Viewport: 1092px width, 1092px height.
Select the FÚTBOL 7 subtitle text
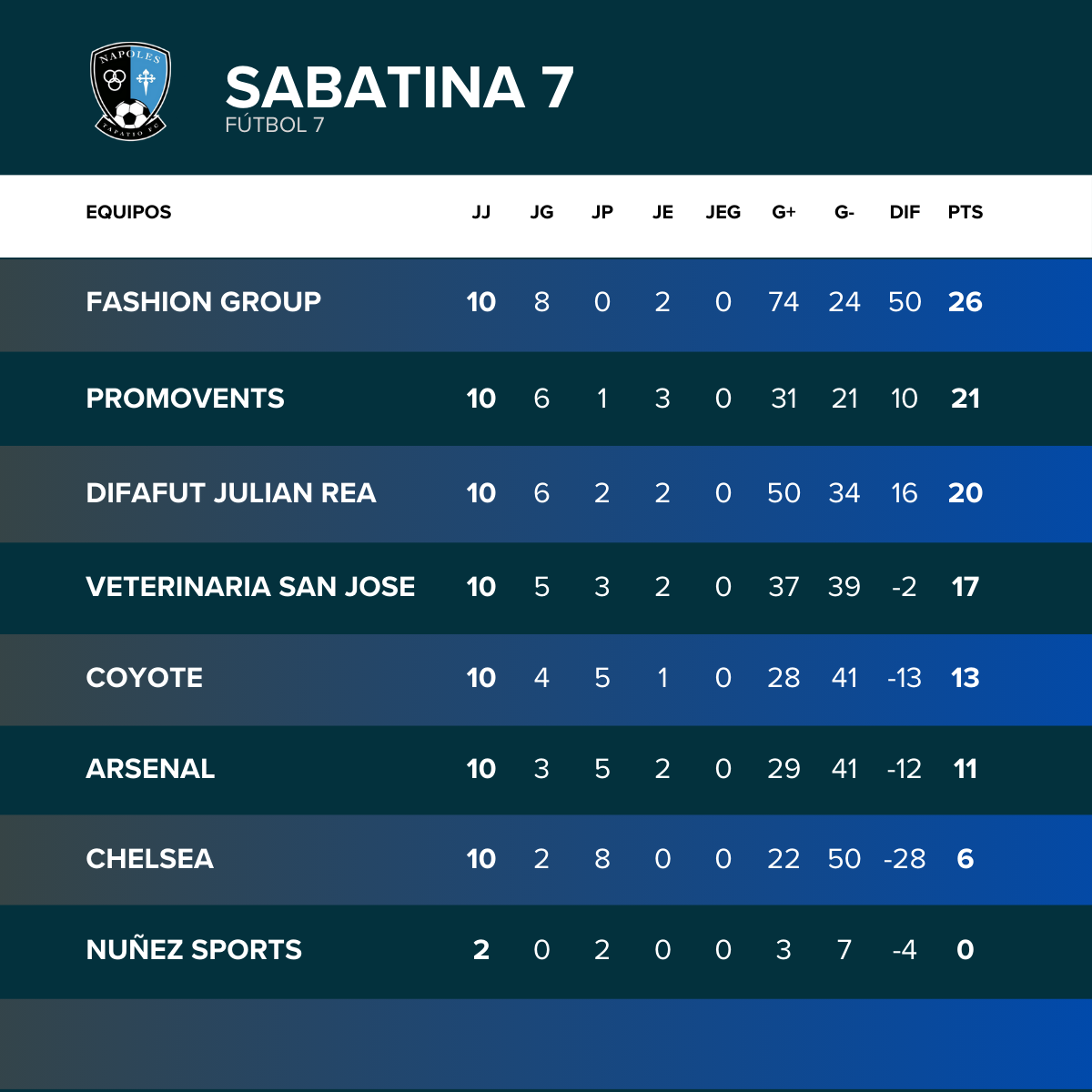click(274, 126)
